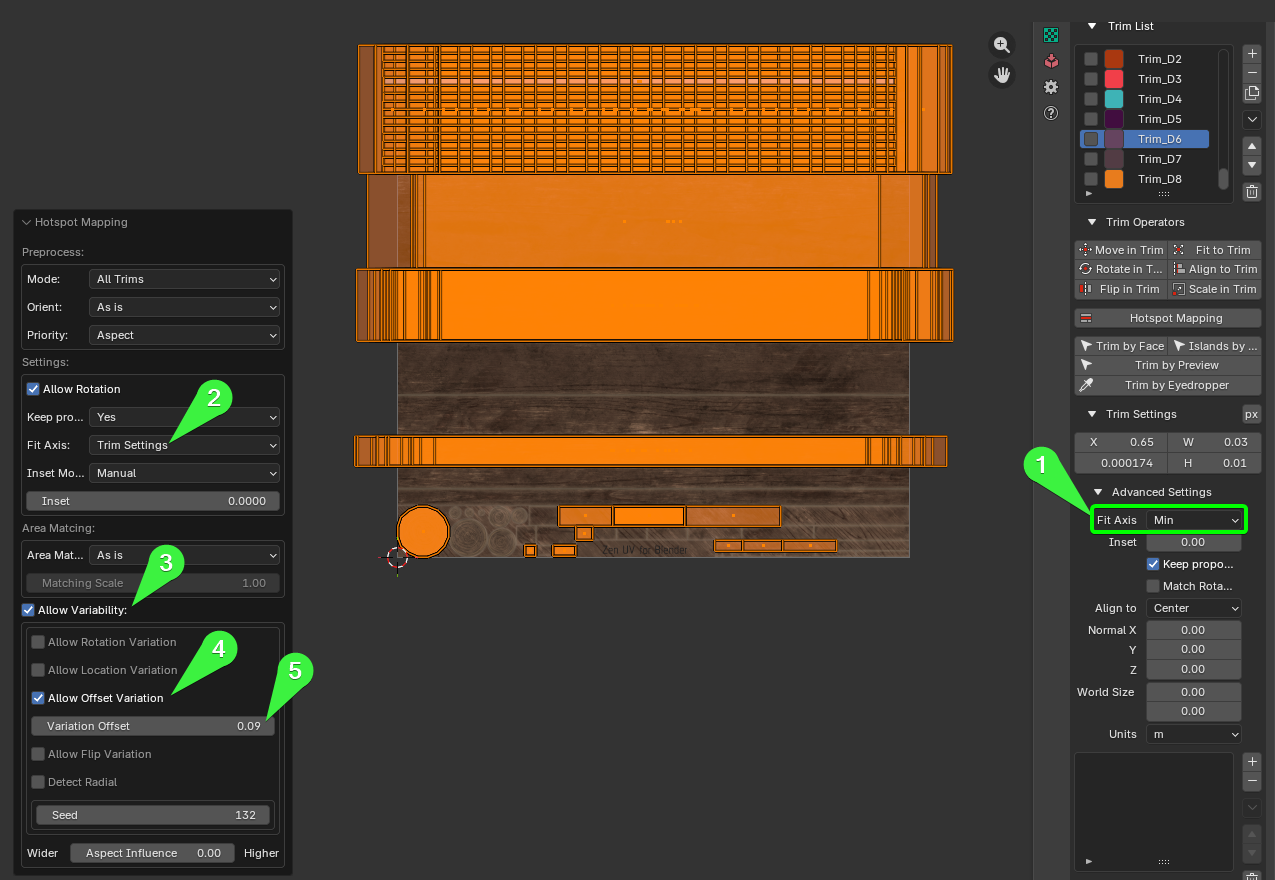This screenshot has width=1275, height=880.
Task: Click Trim by Eyedropper tool
Action: (1167, 385)
